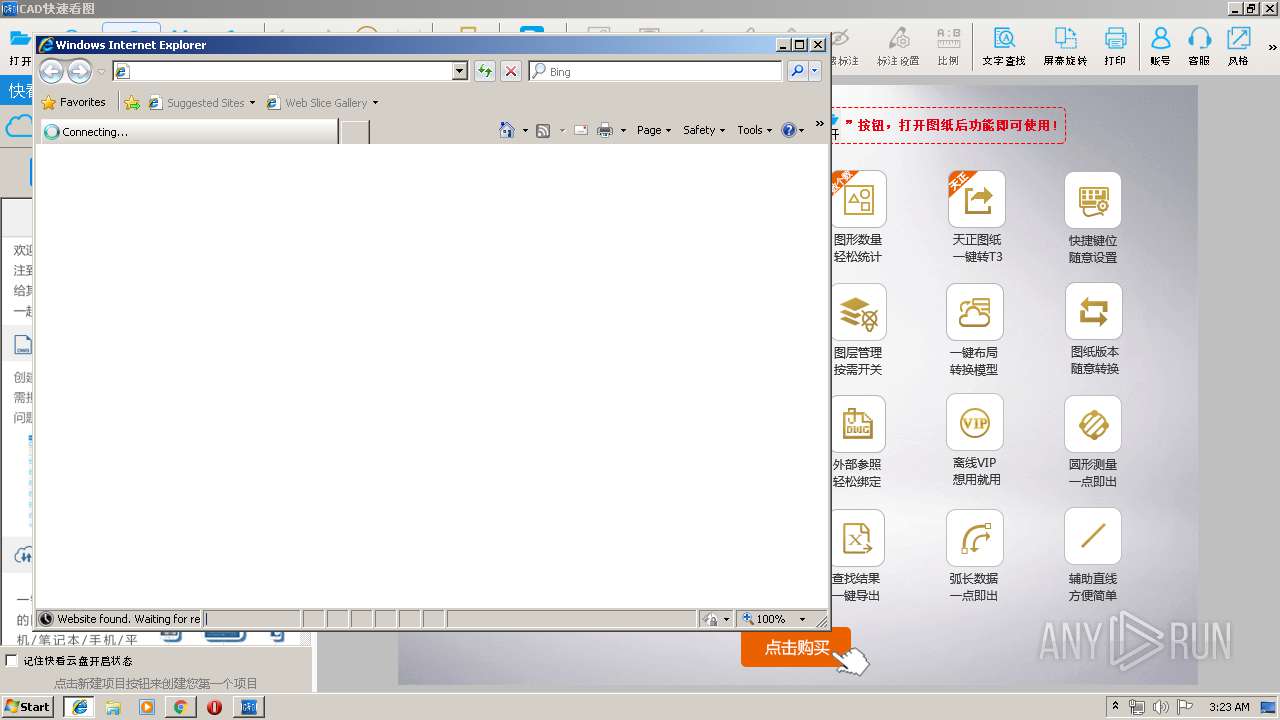Select 辅助直线 方便简单 feature icon
The width and height of the screenshot is (1280, 720).
click(x=1093, y=536)
